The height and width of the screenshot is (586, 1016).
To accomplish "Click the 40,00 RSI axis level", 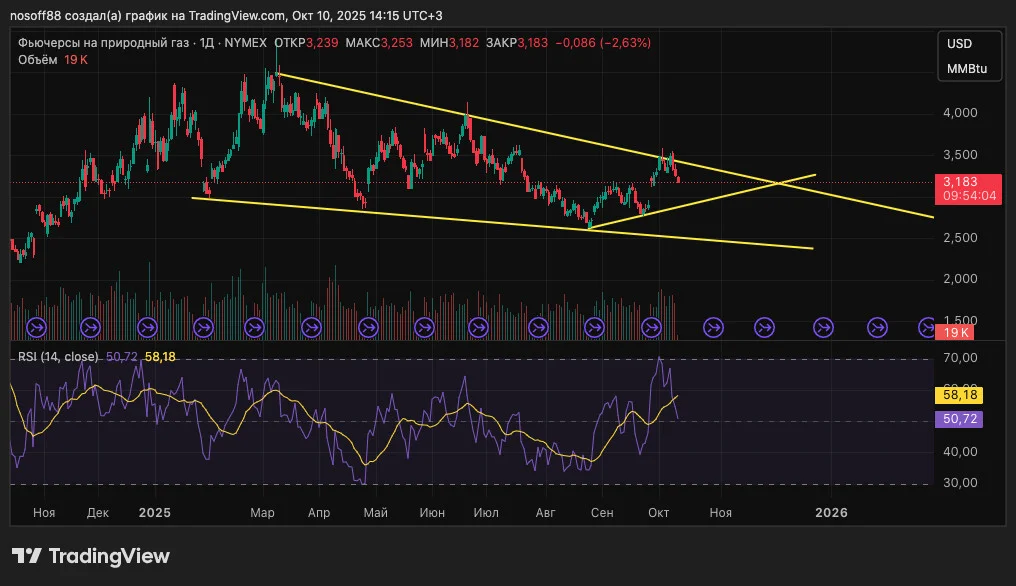I will tap(960, 452).
